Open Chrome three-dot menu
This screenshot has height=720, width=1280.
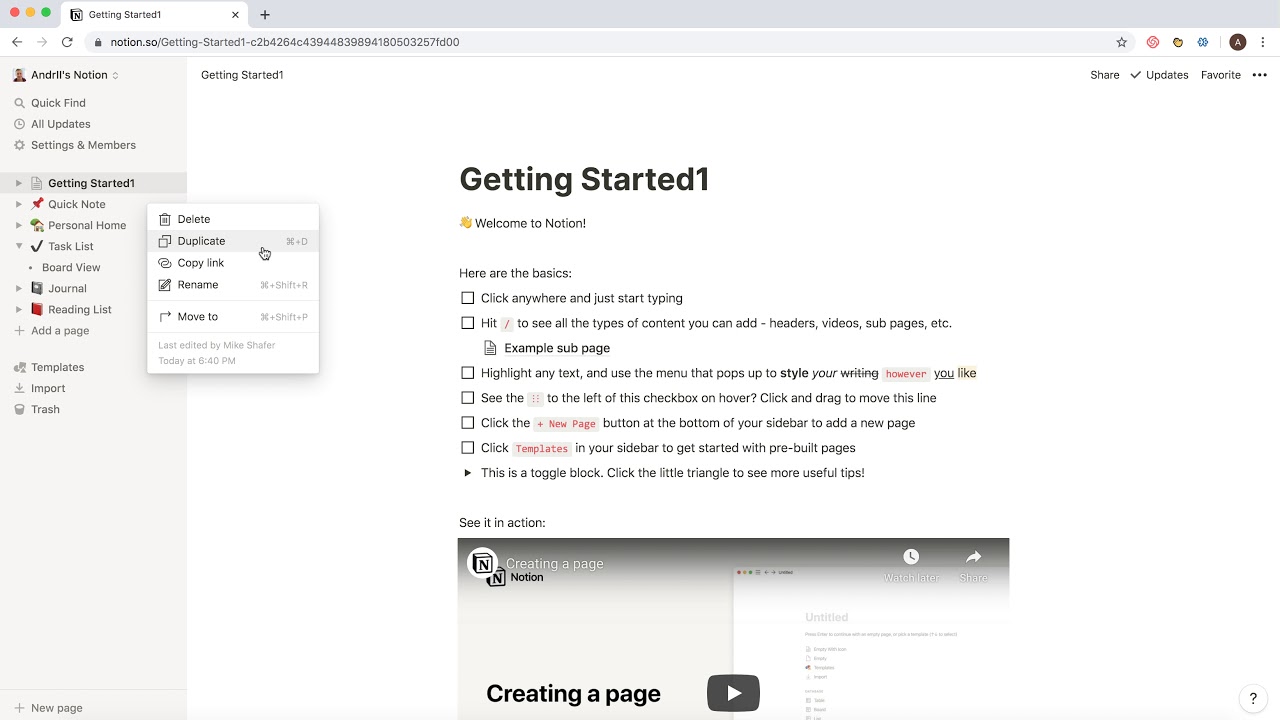[x=1263, y=42]
